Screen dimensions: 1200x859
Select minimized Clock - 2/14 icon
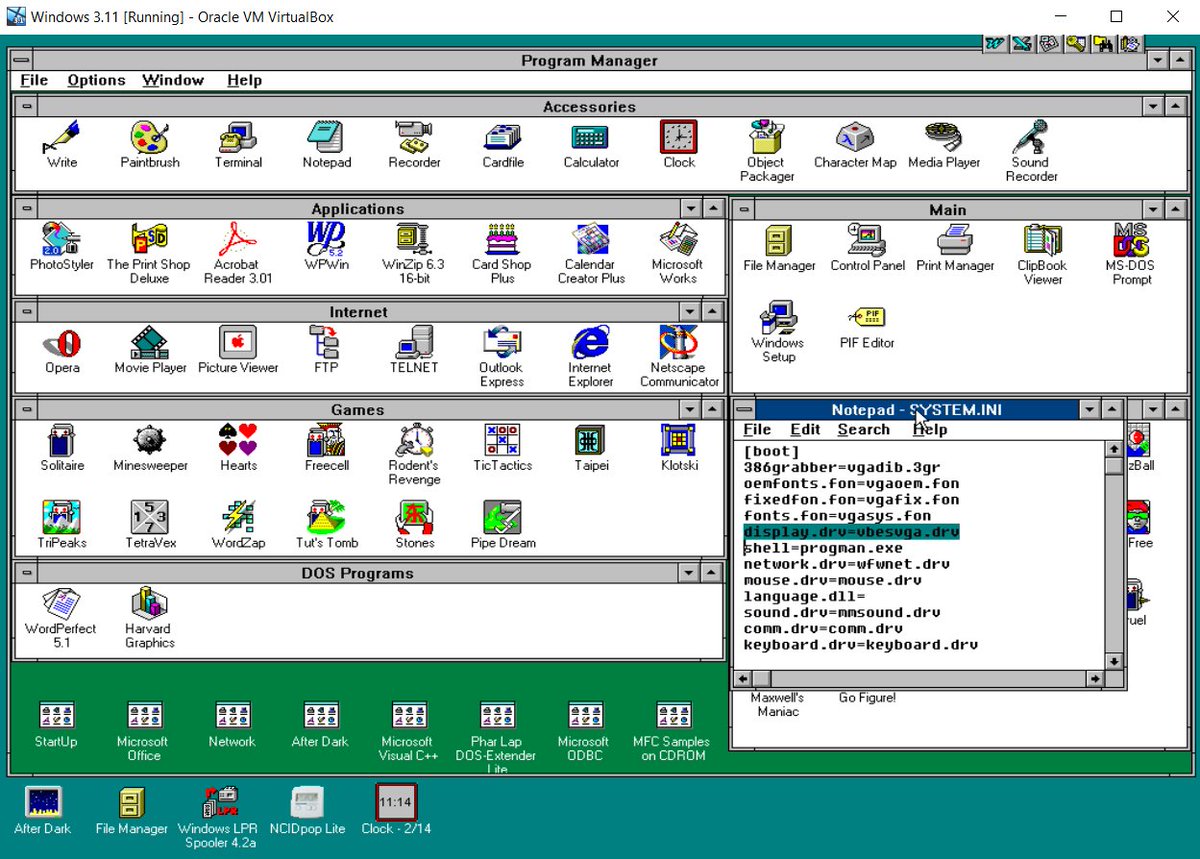tap(395, 810)
